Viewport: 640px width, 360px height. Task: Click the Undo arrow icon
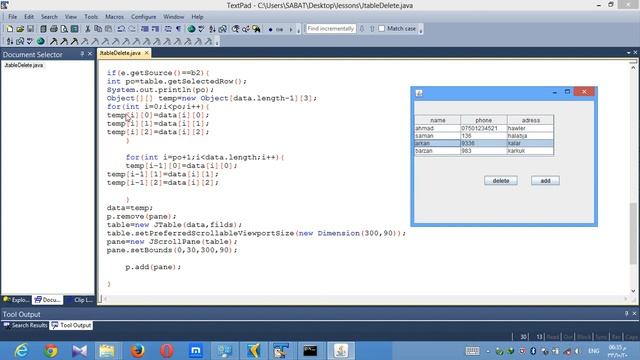pyautogui.click(x=121, y=29)
